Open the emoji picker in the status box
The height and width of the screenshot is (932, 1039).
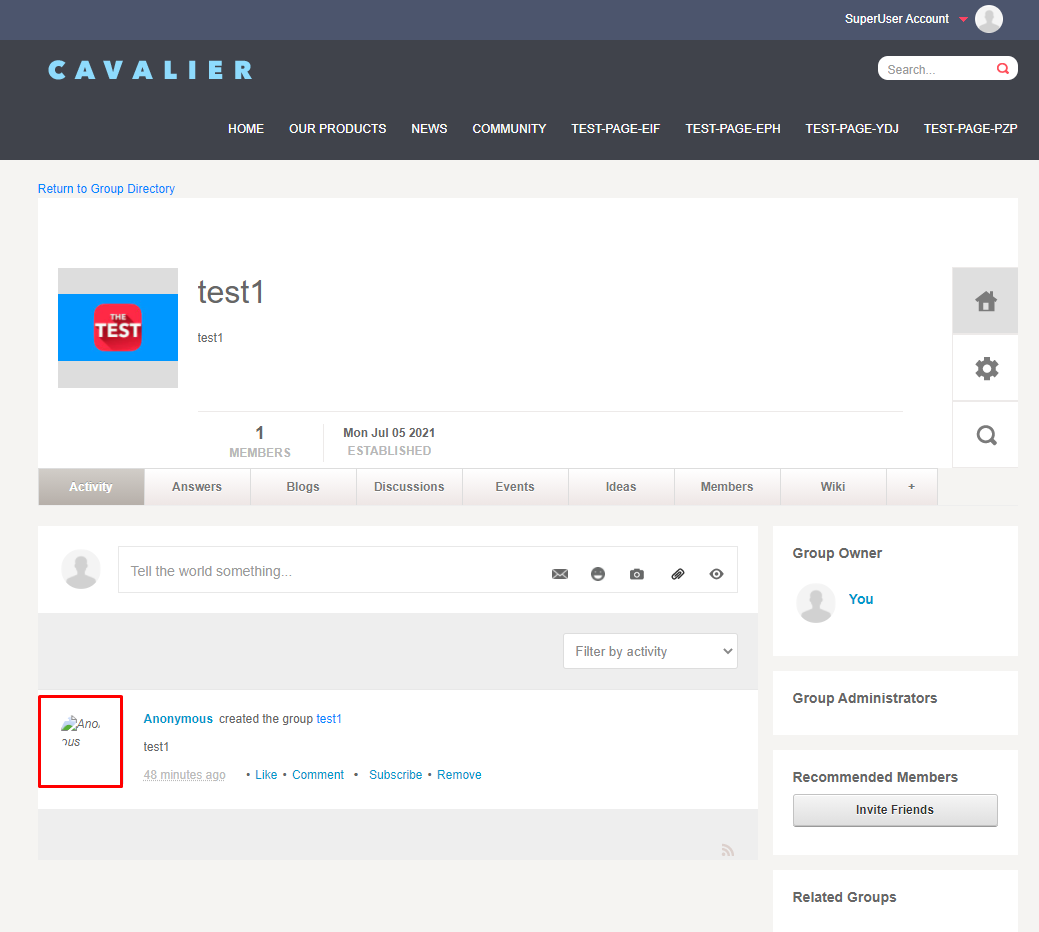click(598, 573)
